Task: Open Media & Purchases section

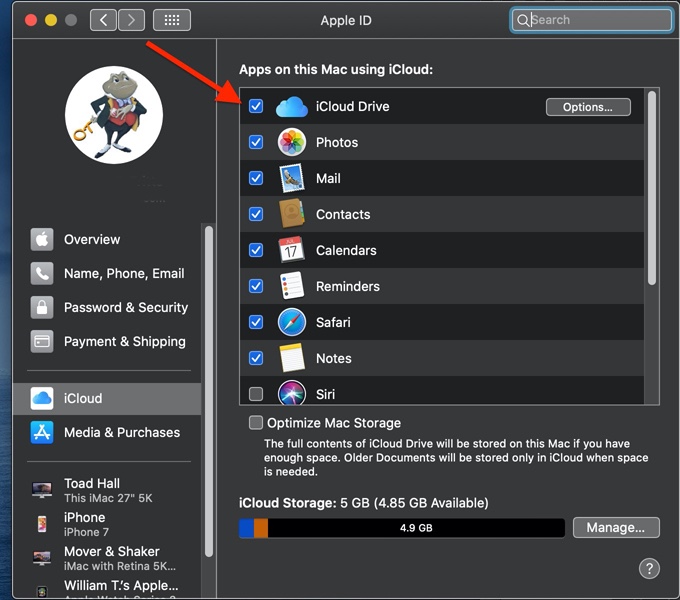Action: click(x=107, y=433)
